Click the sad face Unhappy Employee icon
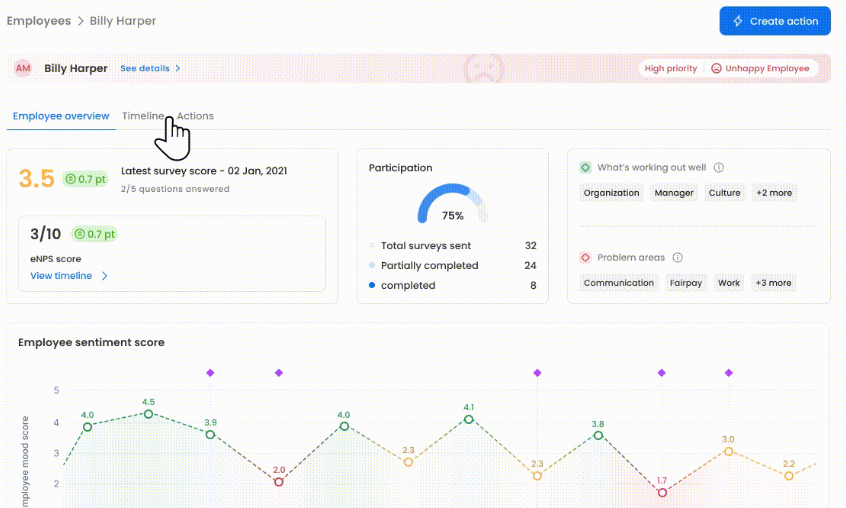Viewport: 846px width, 508px height. tap(716, 69)
